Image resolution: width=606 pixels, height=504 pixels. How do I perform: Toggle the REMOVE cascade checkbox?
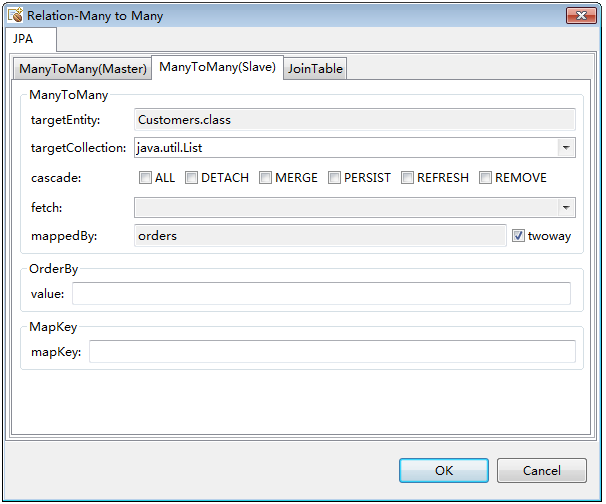[486, 178]
